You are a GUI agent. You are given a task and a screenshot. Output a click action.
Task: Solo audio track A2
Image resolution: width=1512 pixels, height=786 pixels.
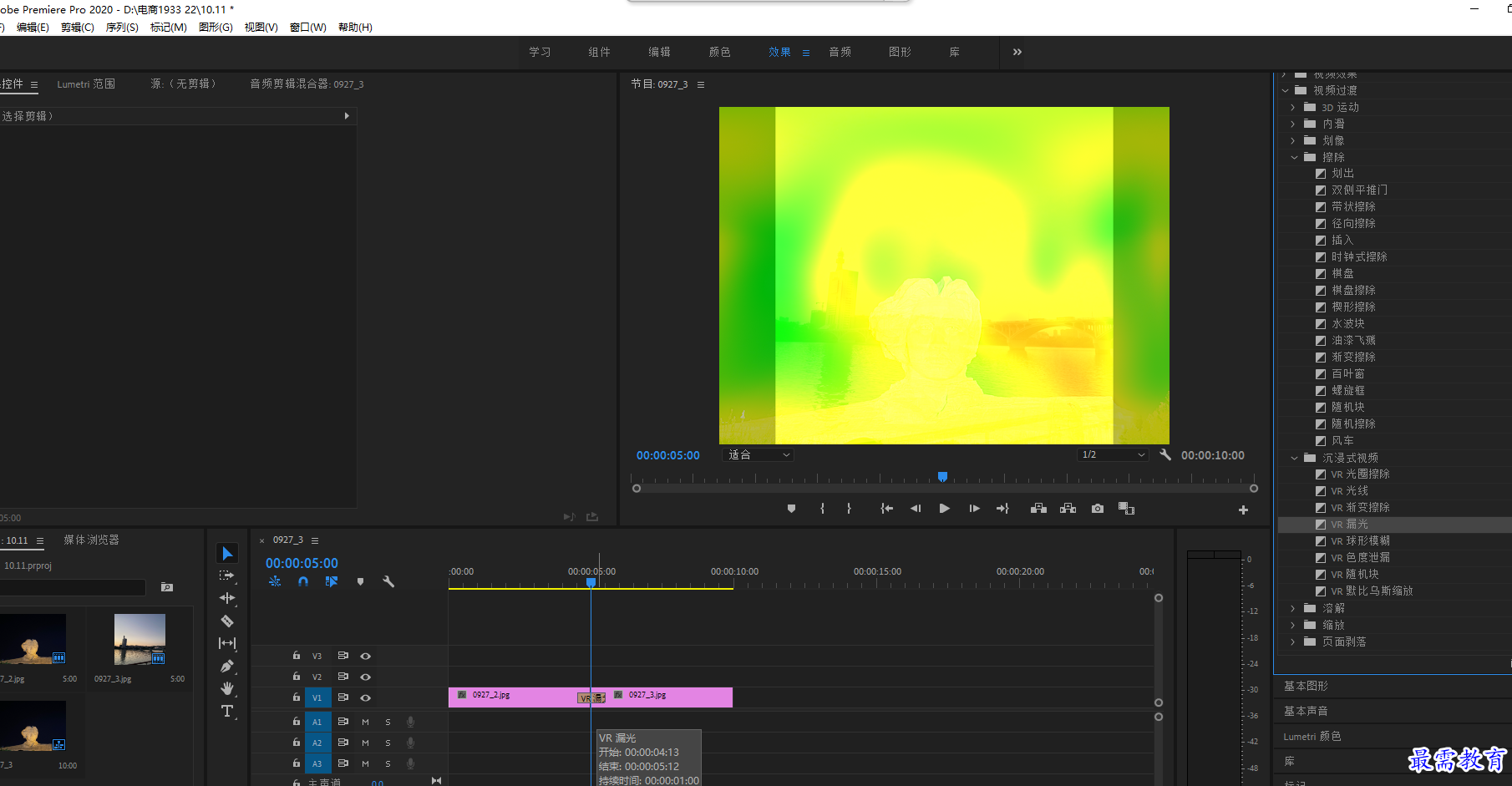pyautogui.click(x=388, y=743)
